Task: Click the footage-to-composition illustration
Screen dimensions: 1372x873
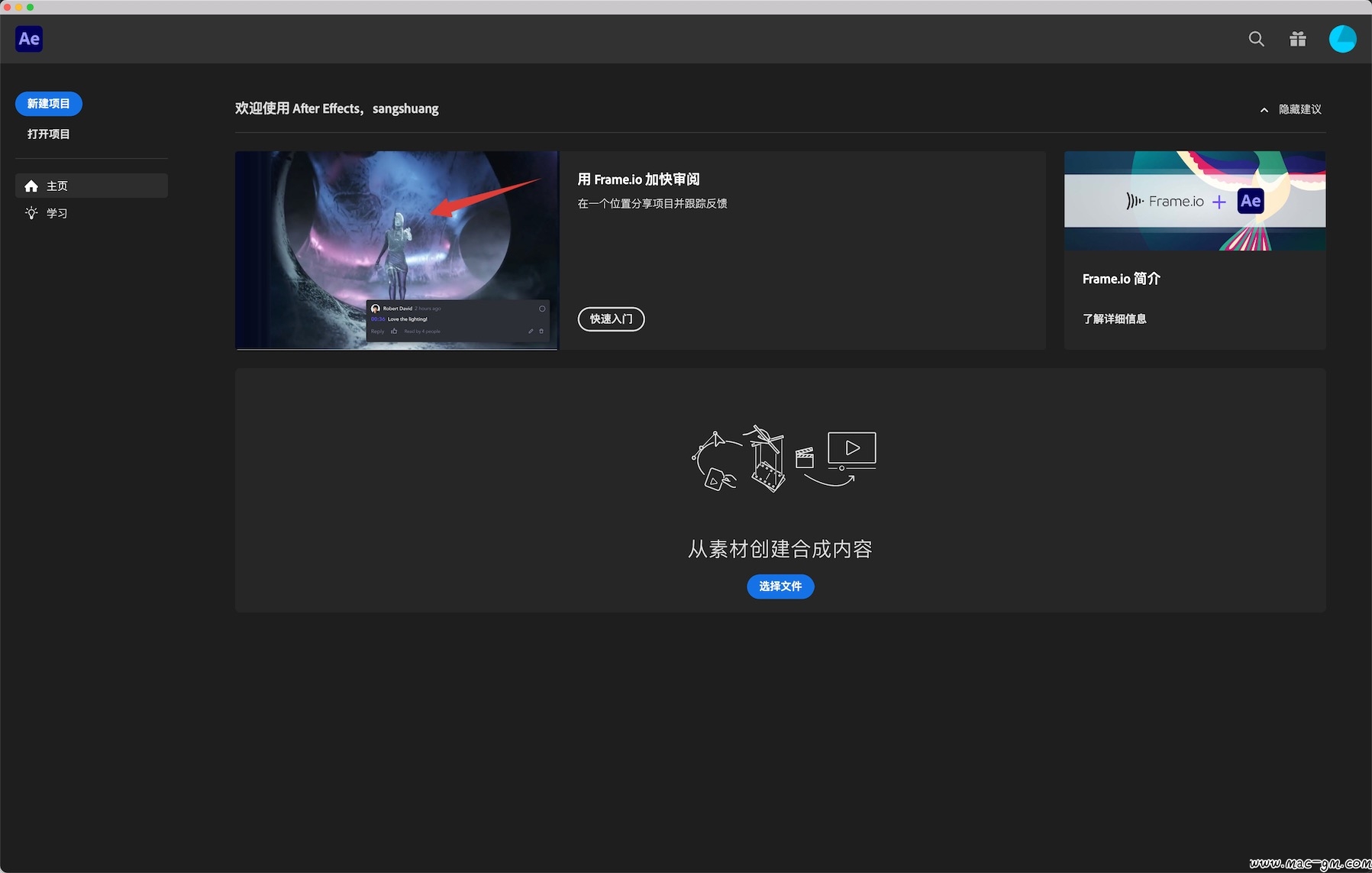Action: [784, 458]
